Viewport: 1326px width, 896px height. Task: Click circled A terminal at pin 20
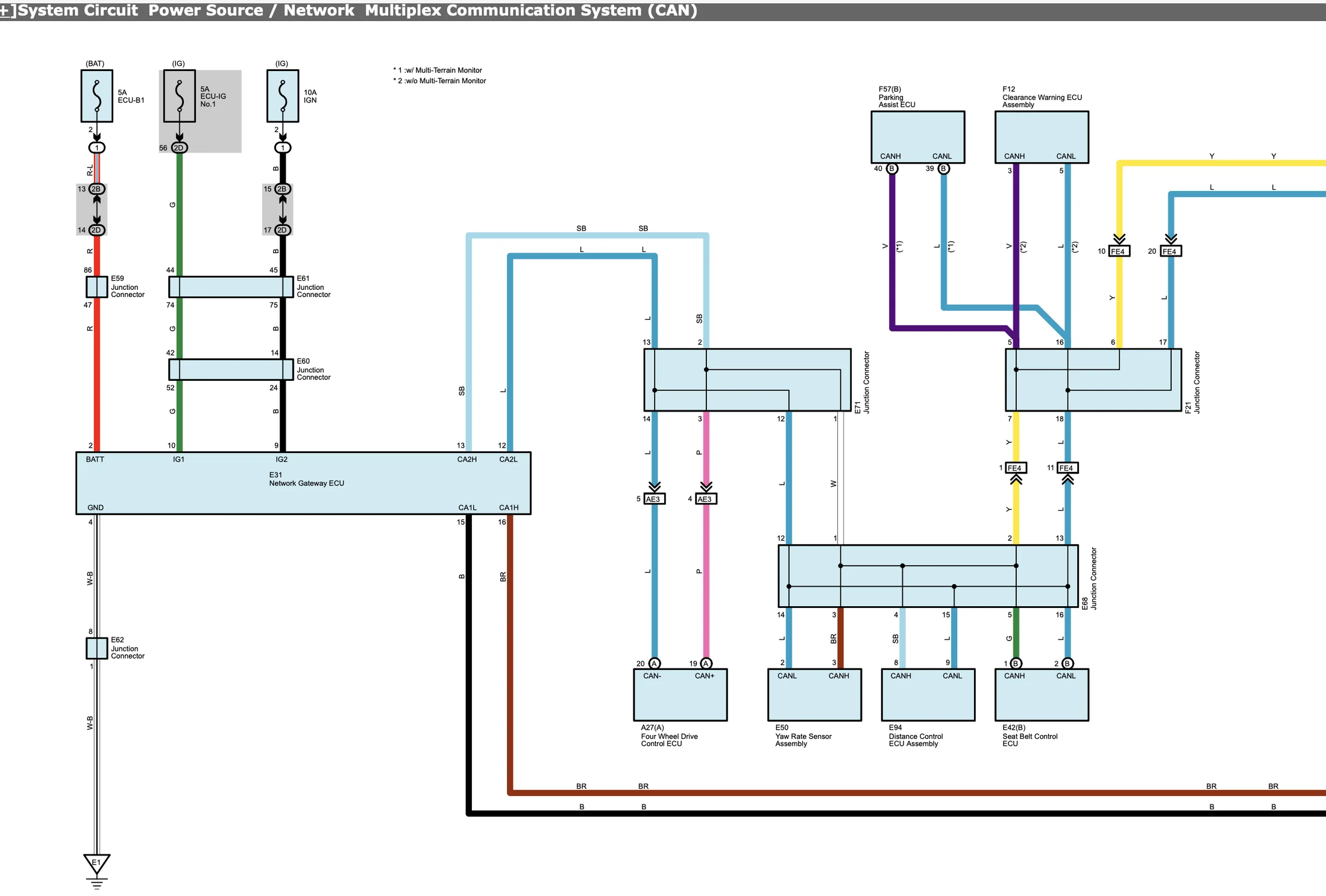pos(655,663)
